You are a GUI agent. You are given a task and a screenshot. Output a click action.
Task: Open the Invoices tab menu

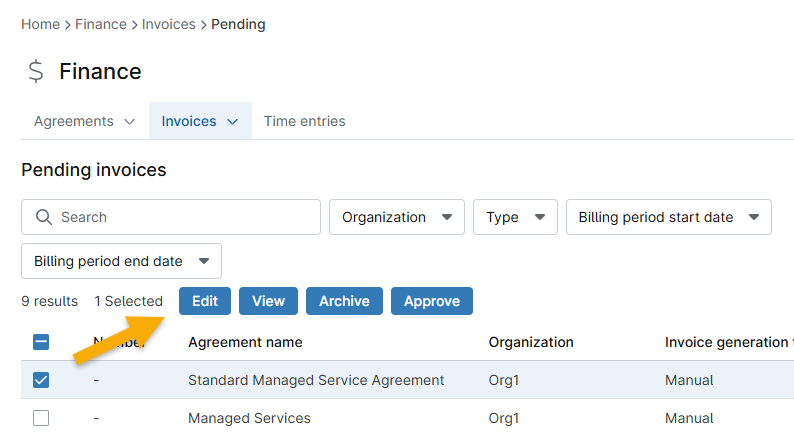(200, 121)
